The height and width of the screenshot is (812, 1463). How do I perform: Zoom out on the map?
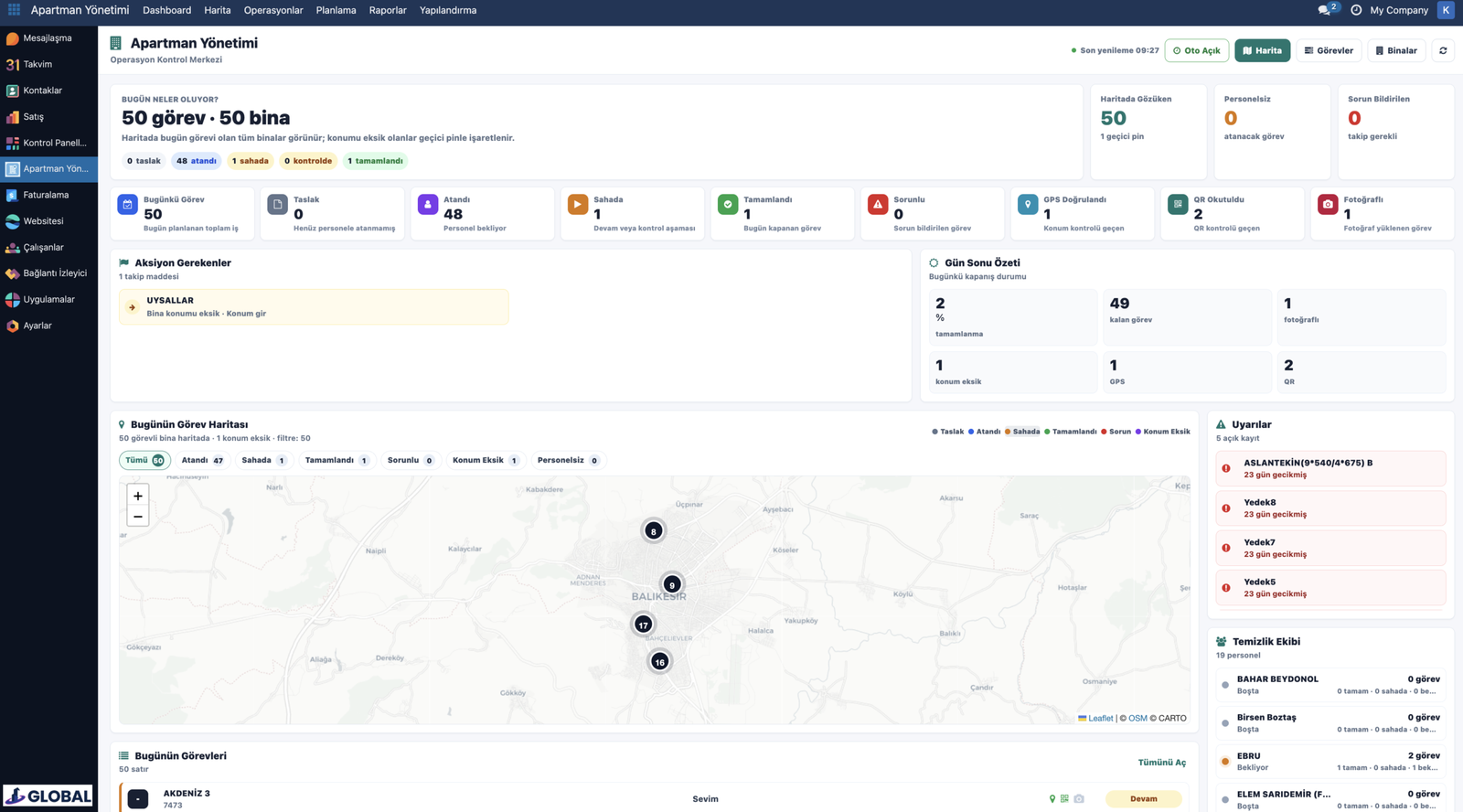coord(138,517)
